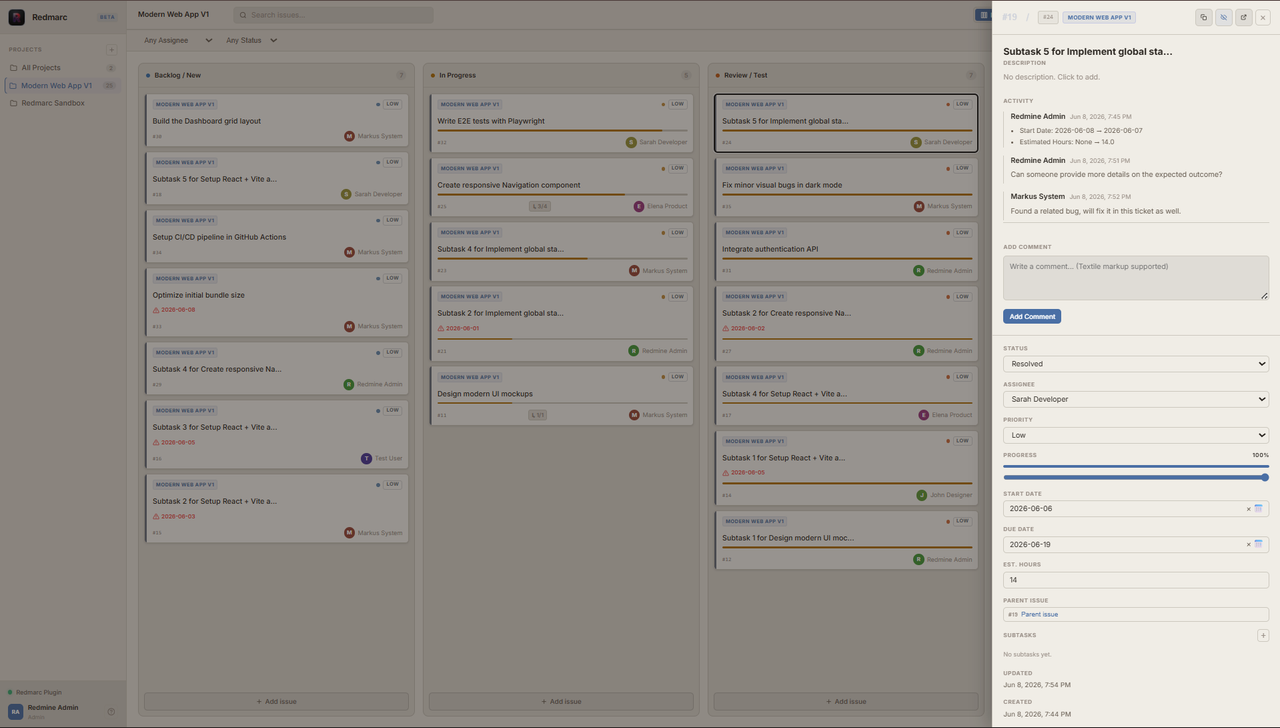Open the Start Date calendar picker

point(1258,509)
